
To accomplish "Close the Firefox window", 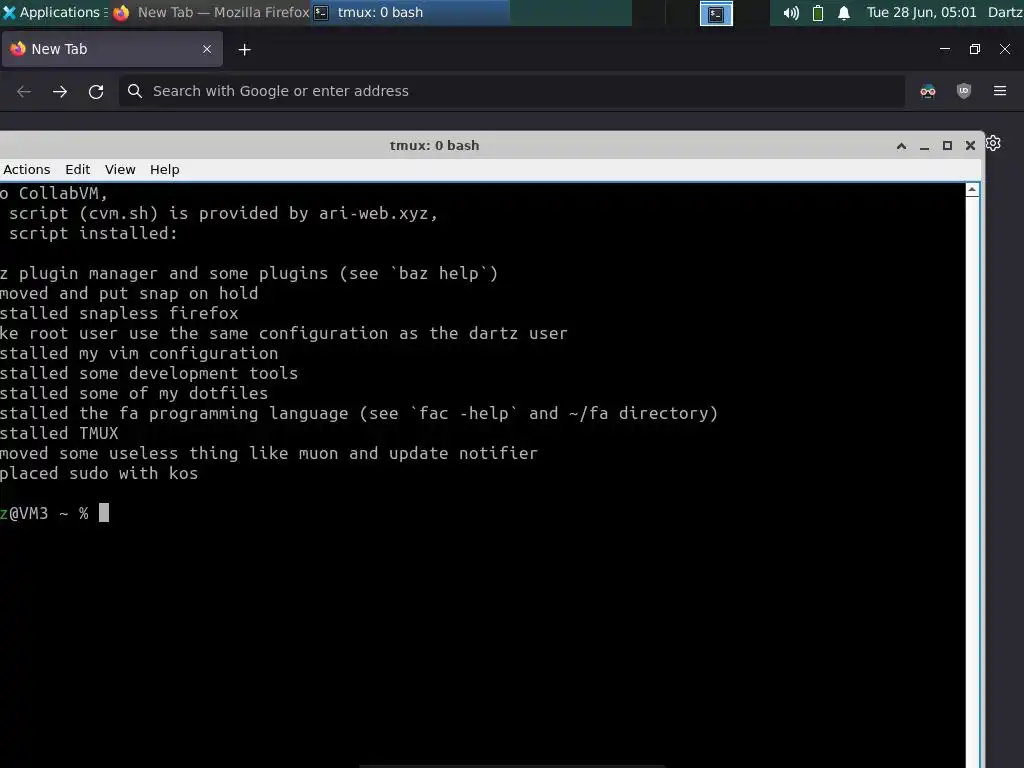I will 1005,49.
